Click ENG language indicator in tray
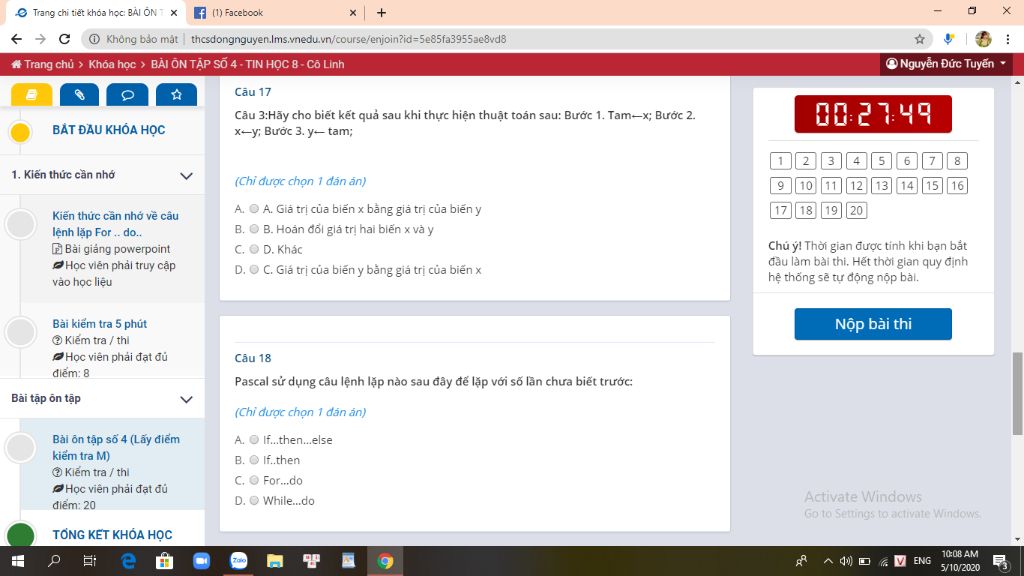This screenshot has height=576, width=1024. pyautogui.click(x=922, y=561)
